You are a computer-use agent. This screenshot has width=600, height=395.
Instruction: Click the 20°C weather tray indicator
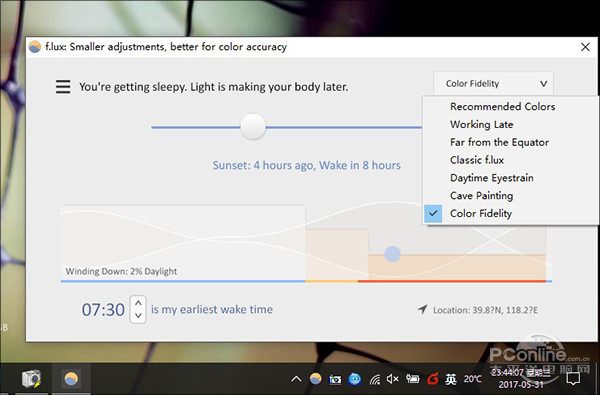click(473, 379)
